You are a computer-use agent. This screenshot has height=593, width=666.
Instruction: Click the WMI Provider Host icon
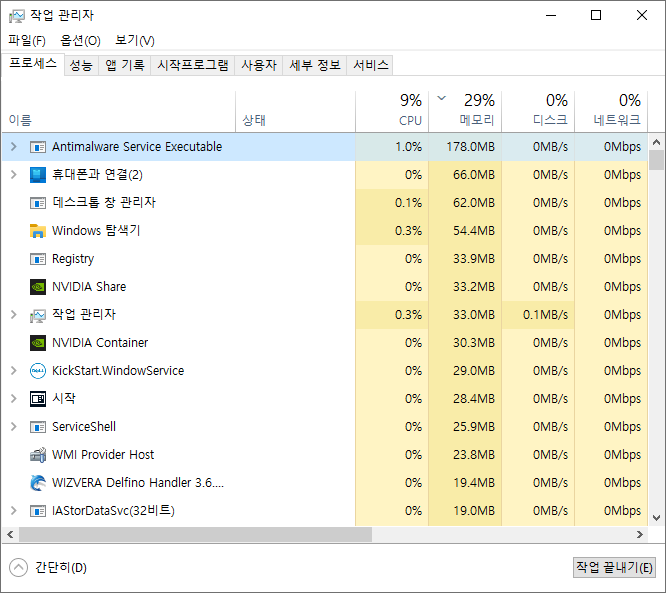pyautogui.click(x=38, y=455)
